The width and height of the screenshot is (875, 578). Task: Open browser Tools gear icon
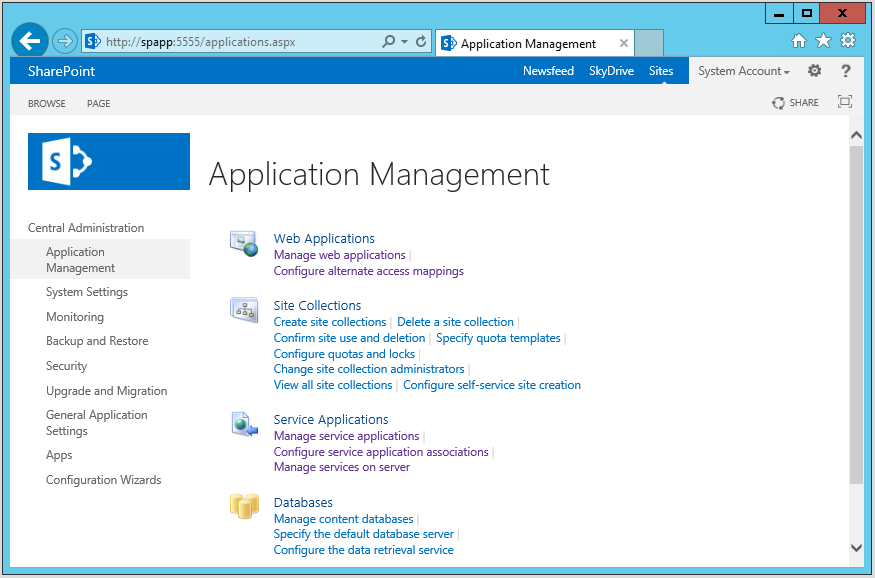(848, 40)
